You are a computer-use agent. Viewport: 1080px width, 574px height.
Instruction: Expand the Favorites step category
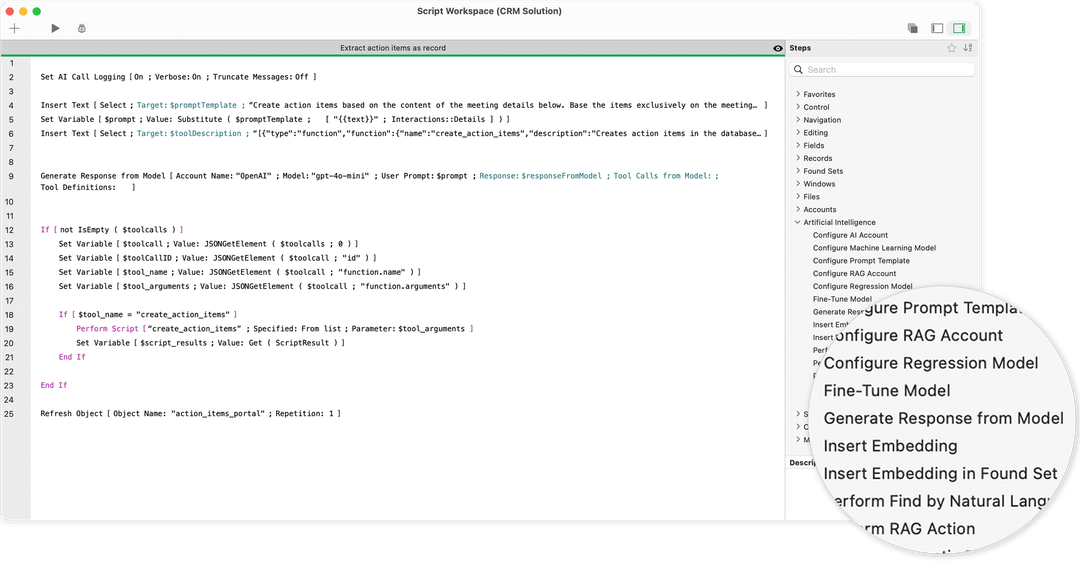point(798,94)
